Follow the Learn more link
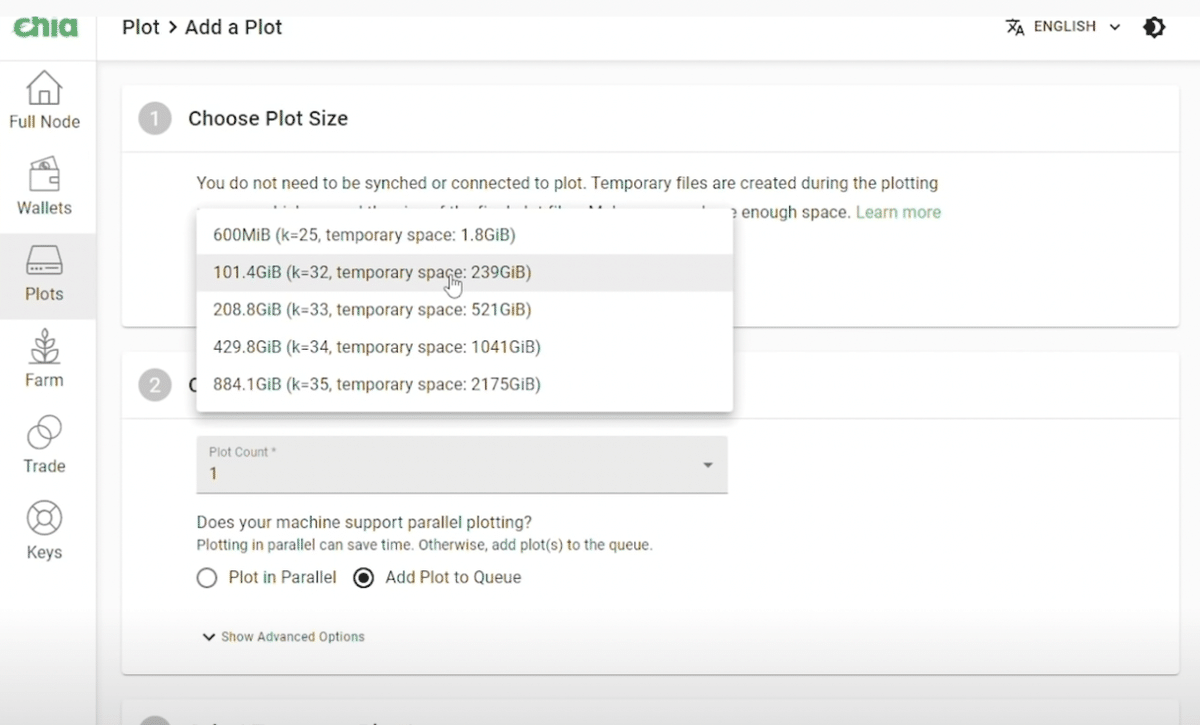 click(898, 212)
